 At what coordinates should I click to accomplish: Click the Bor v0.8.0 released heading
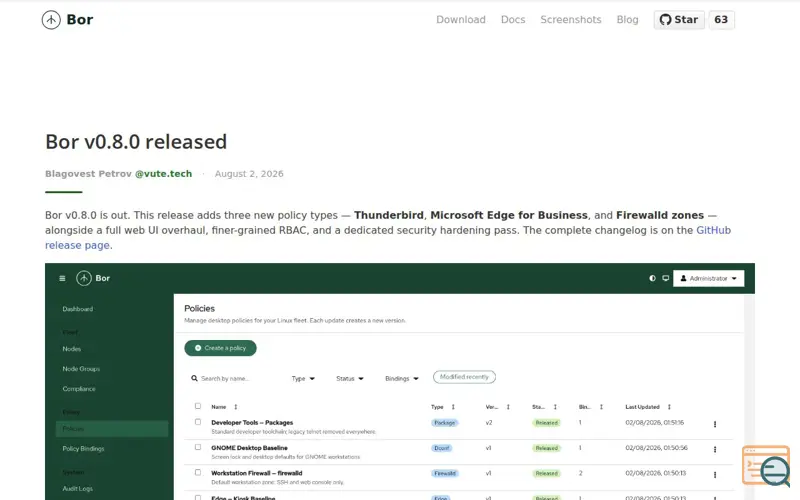click(136, 142)
